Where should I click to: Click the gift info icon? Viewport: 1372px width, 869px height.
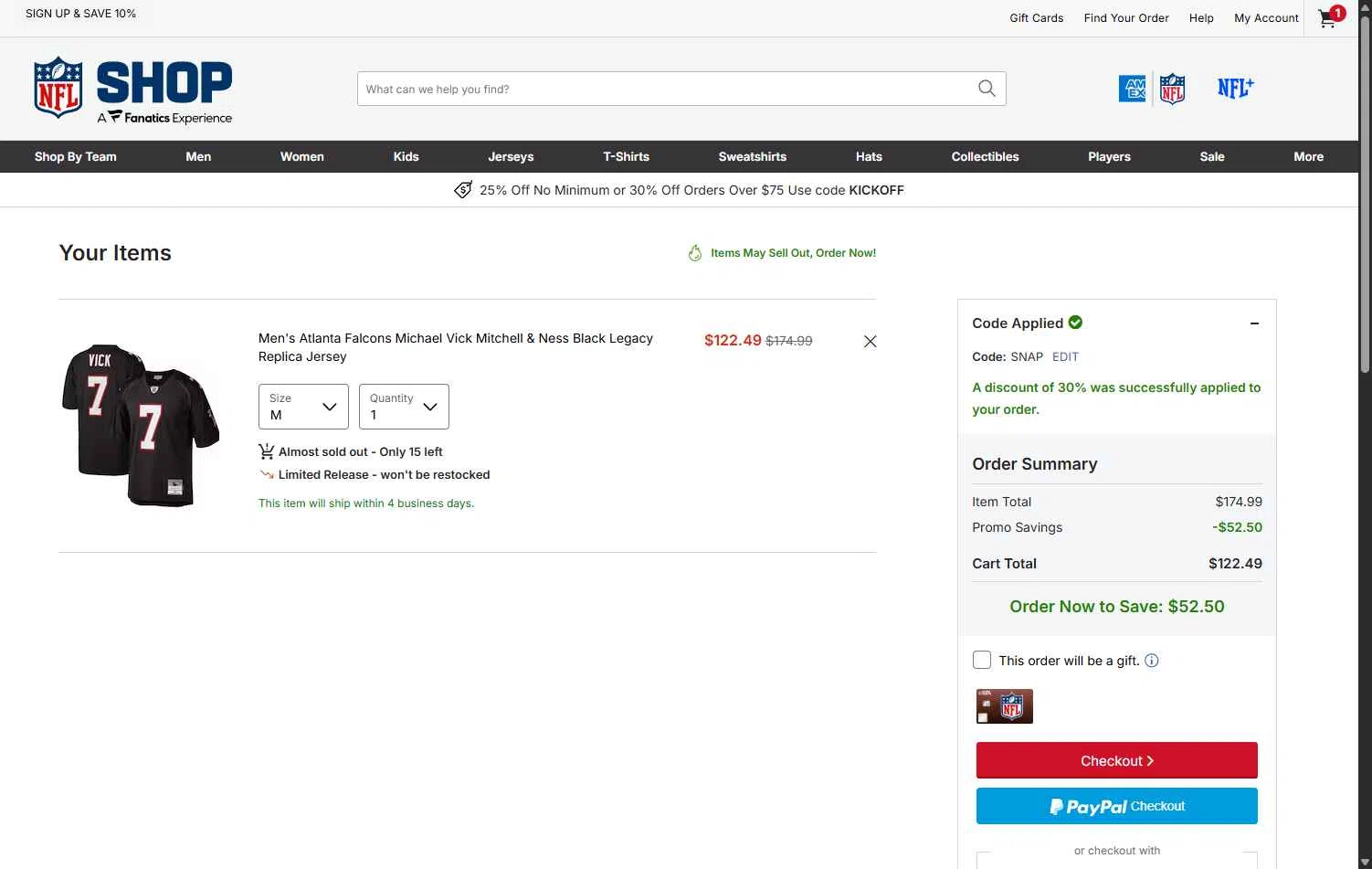(1152, 661)
